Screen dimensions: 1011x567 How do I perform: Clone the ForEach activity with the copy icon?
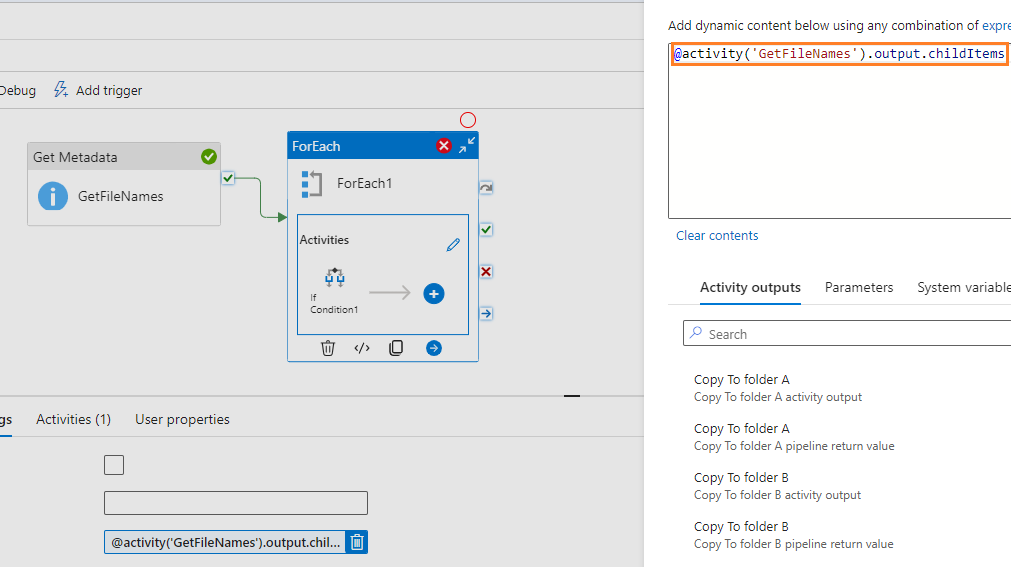tap(396, 348)
